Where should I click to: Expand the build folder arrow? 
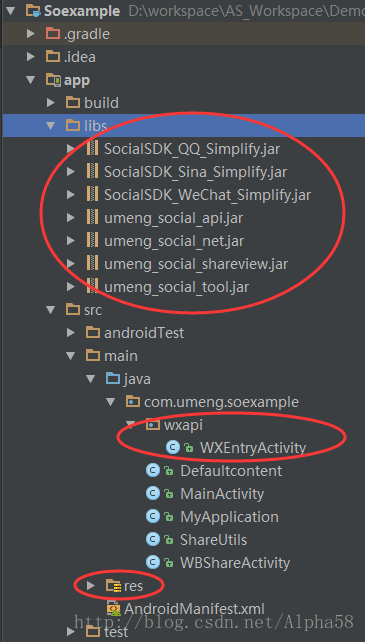pyautogui.click(x=51, y=102)
